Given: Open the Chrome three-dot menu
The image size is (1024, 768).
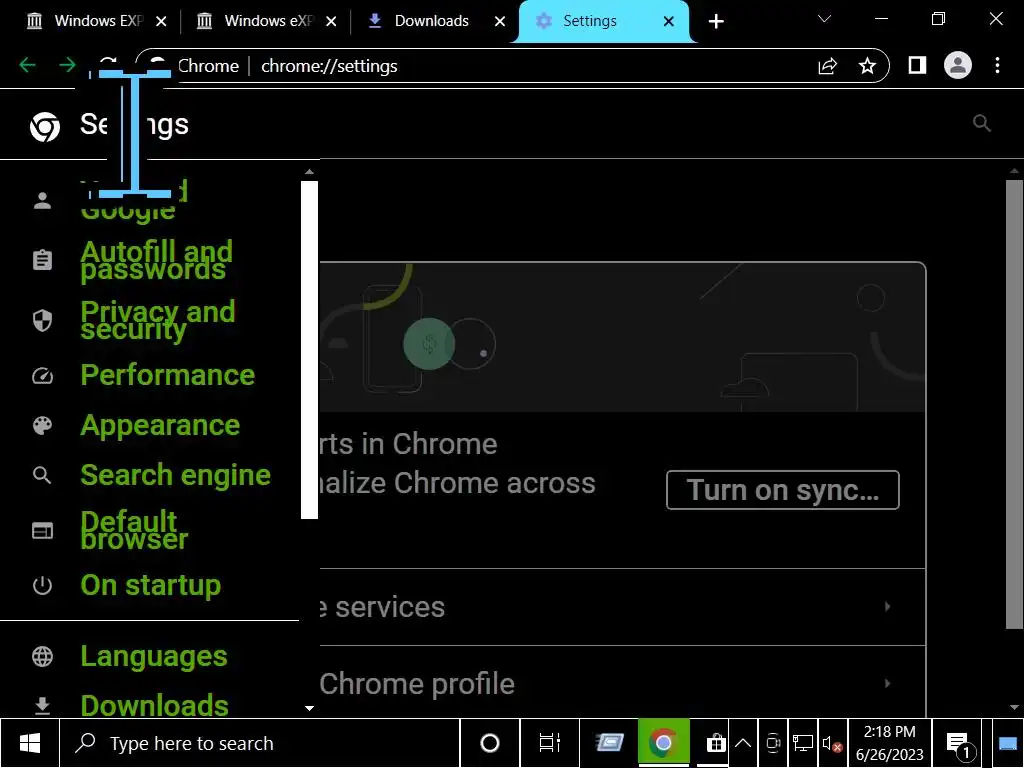Looking at the screenshot, I should click(997, 65).
